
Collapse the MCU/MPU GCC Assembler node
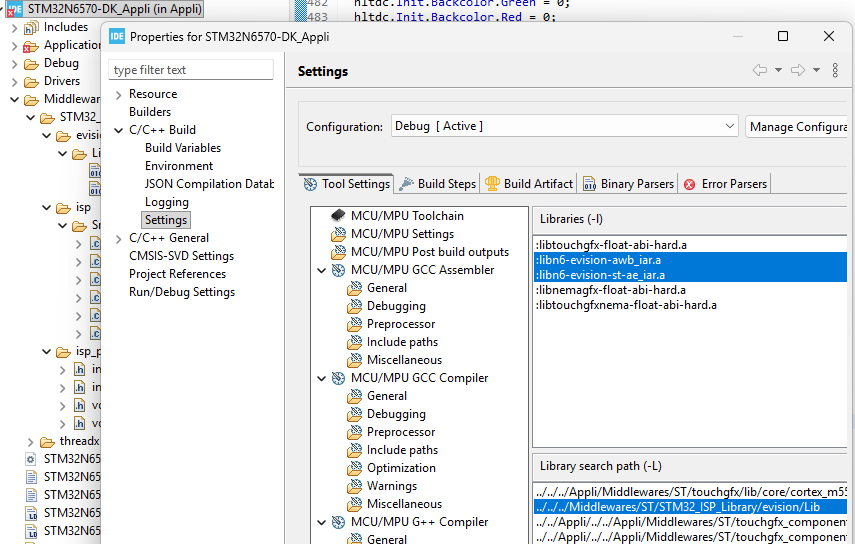point(322,270)
